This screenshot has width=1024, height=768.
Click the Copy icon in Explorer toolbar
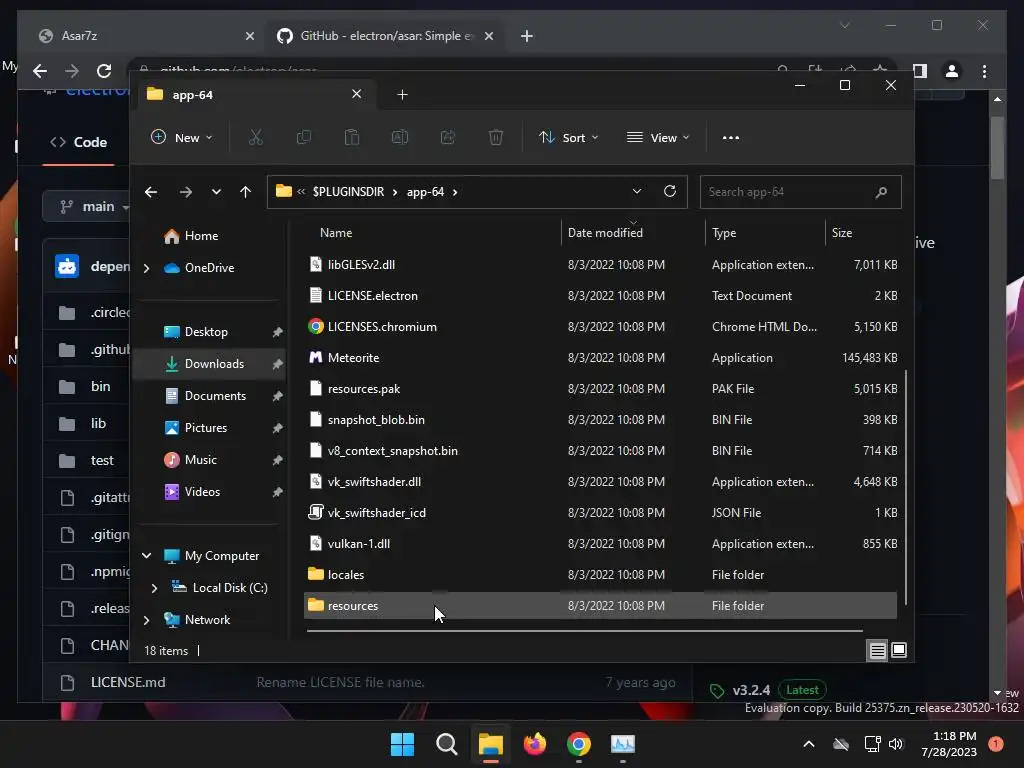(x=304, y=138)
